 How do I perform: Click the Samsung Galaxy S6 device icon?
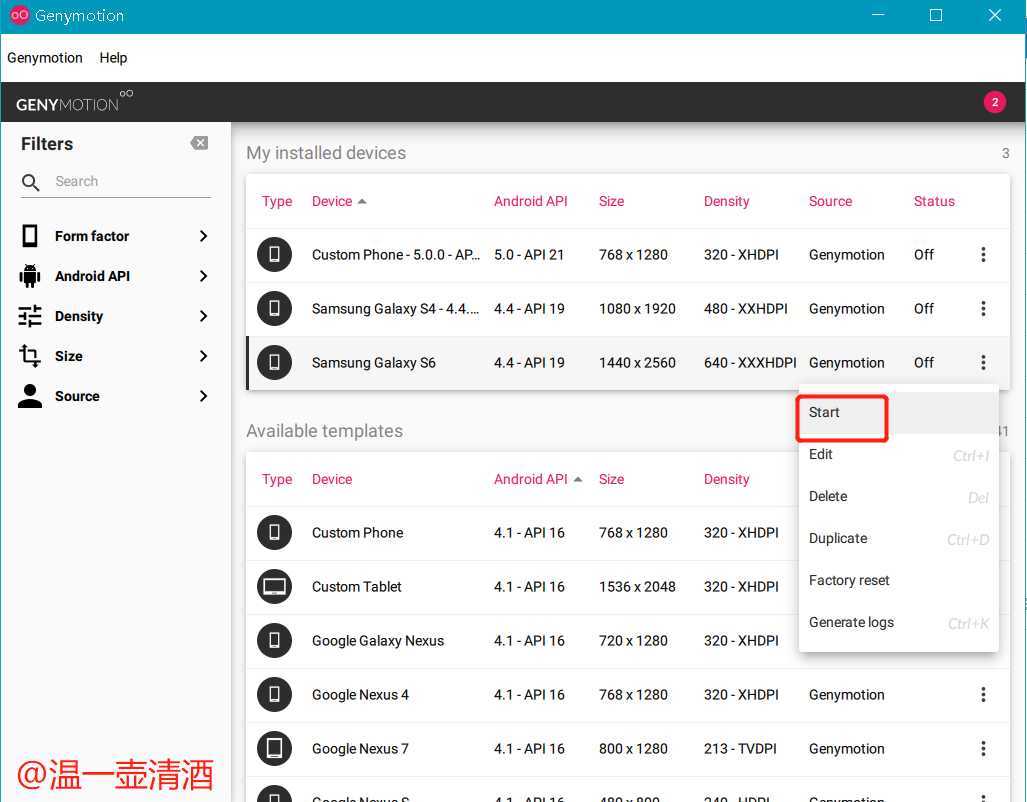click(274, 362)
